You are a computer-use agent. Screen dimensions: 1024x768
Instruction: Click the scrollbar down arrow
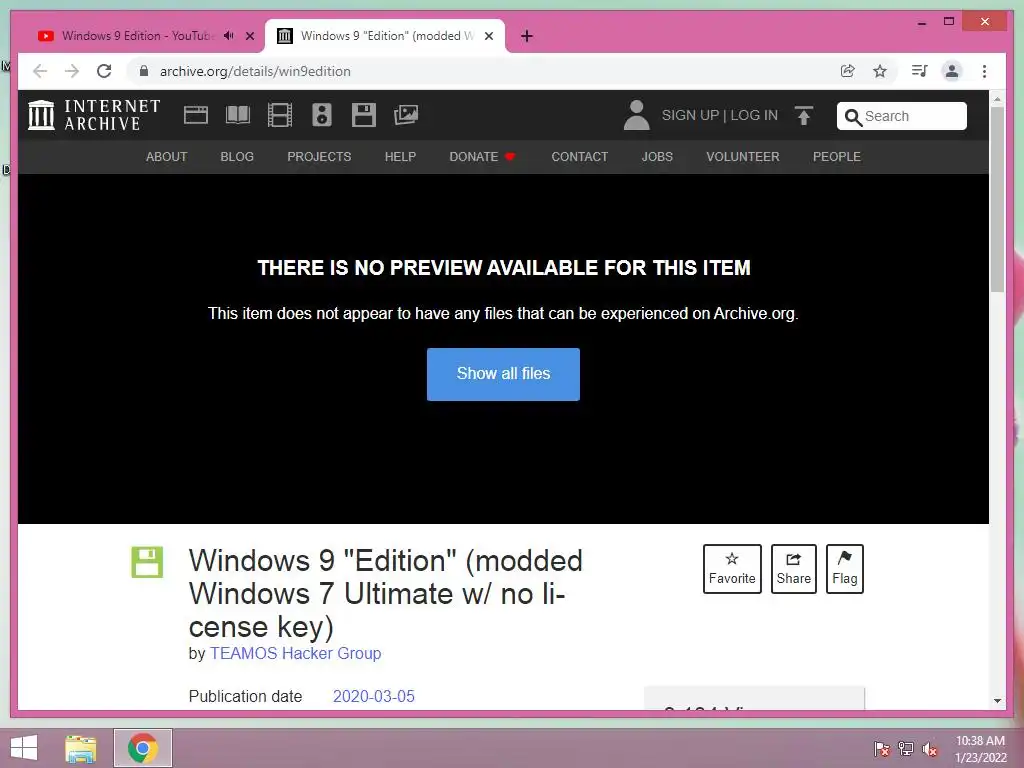click(x=997, y=701)
